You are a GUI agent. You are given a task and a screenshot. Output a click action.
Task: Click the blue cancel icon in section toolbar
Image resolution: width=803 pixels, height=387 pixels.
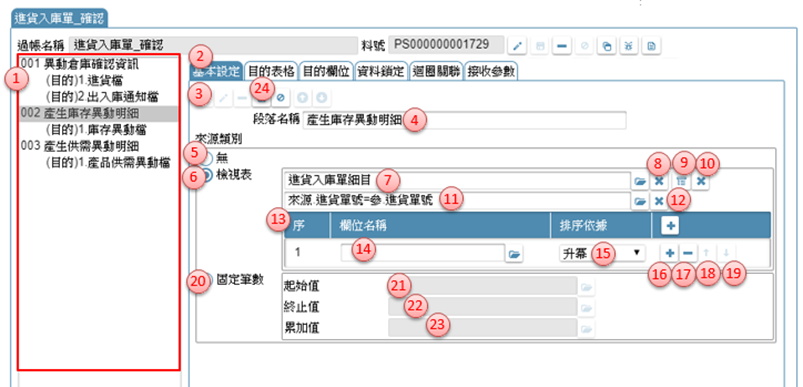(280, 97)
